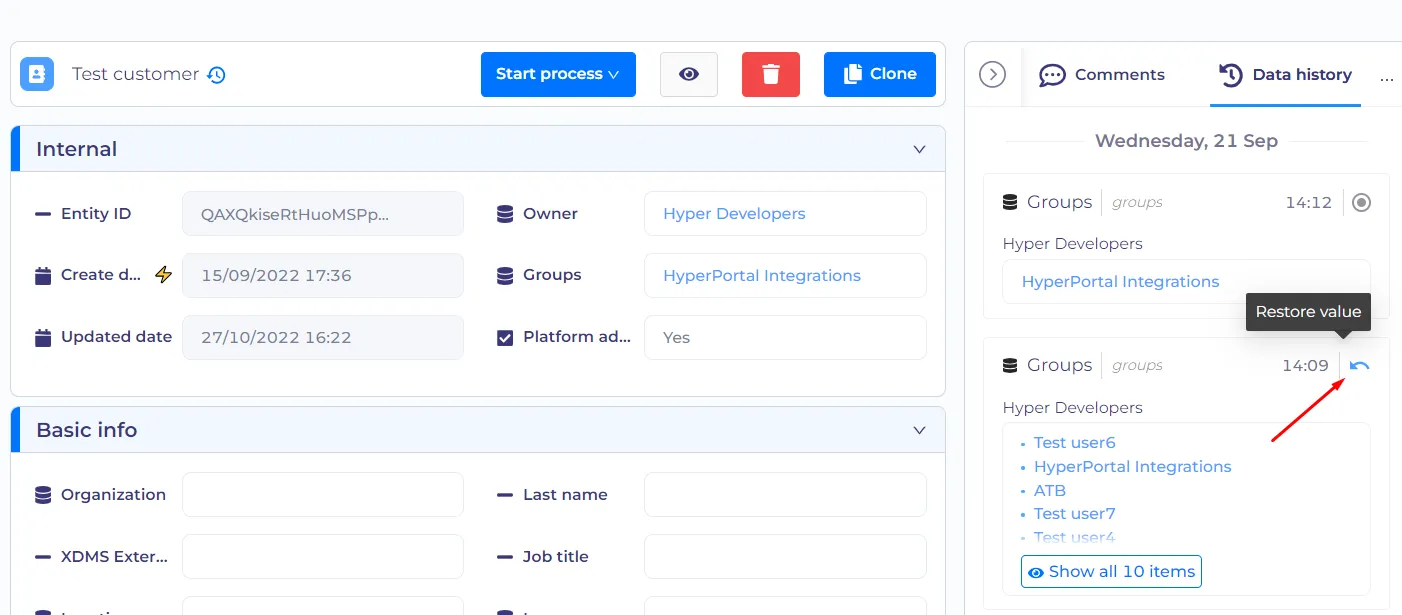Open the Hyper Developers owner link
Image resolution: width=1402 pixels, height=615 pixels.
(734, 214)
